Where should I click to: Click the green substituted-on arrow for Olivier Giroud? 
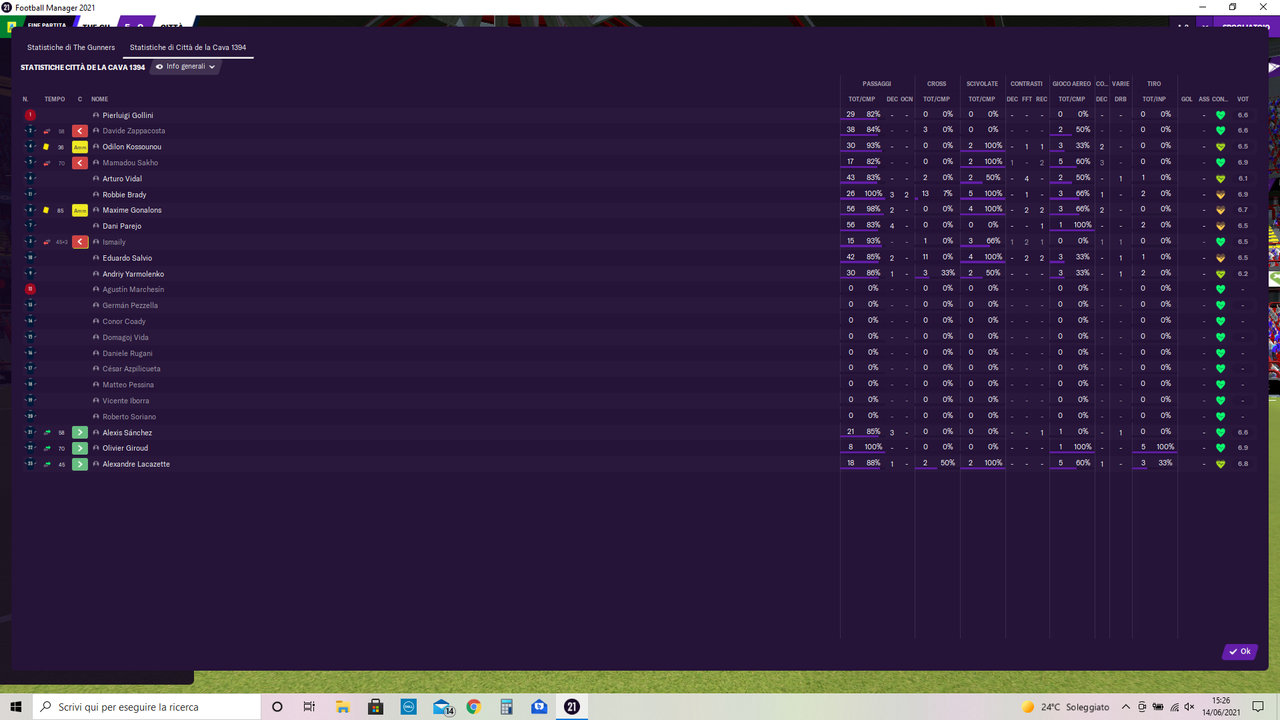point(80,448)
